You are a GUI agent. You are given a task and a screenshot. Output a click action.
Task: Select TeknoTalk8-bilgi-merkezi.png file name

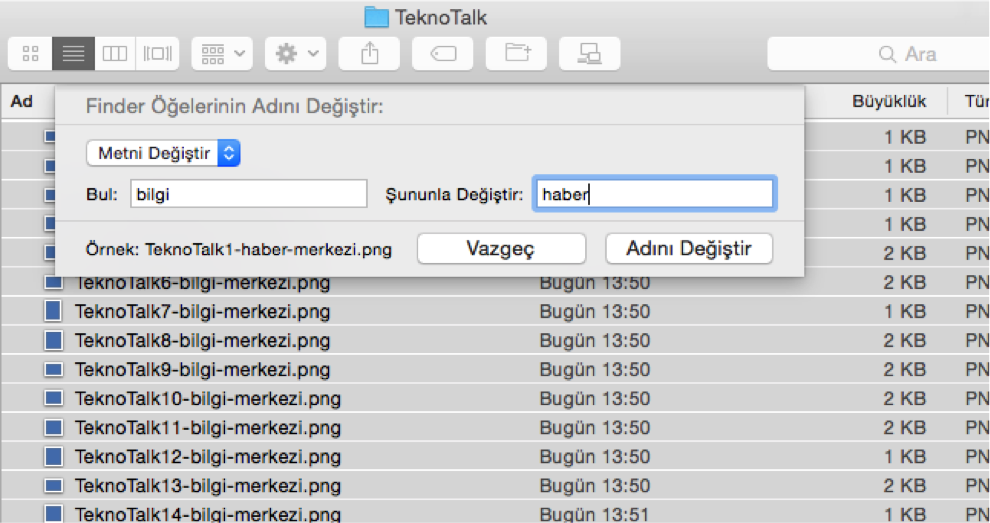202,340
